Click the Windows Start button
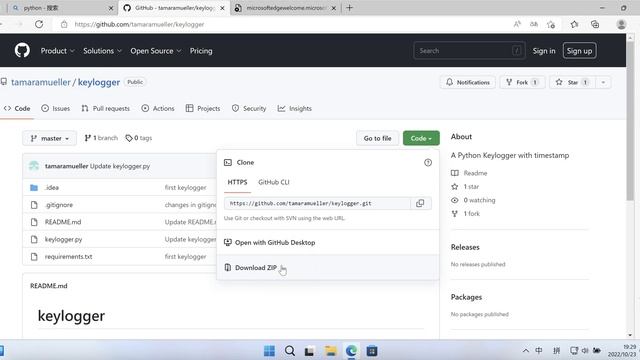640x360 pixels. click(269, 351)
